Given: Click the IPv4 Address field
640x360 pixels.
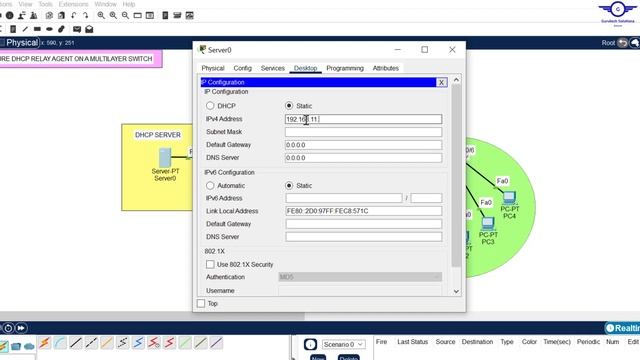Looking at the screenshot, I should click(363, 119).
